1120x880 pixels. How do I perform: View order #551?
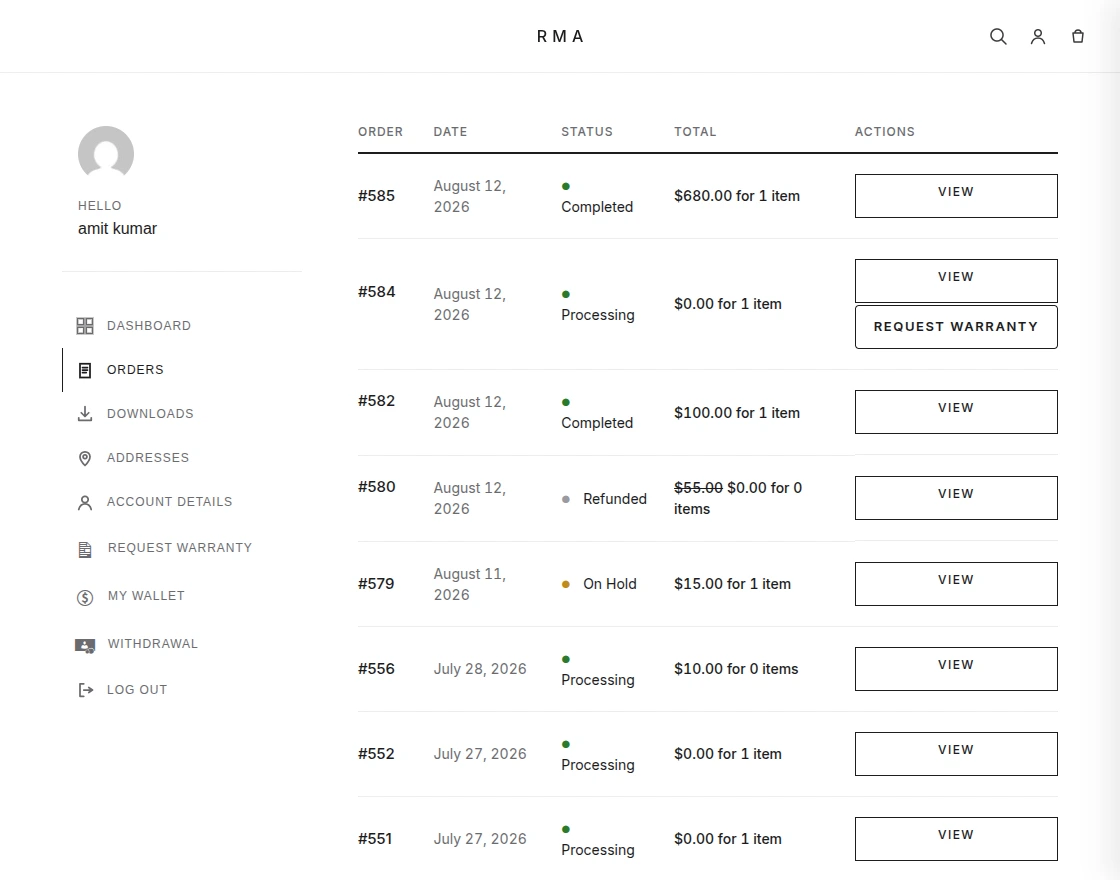[956, 839]
